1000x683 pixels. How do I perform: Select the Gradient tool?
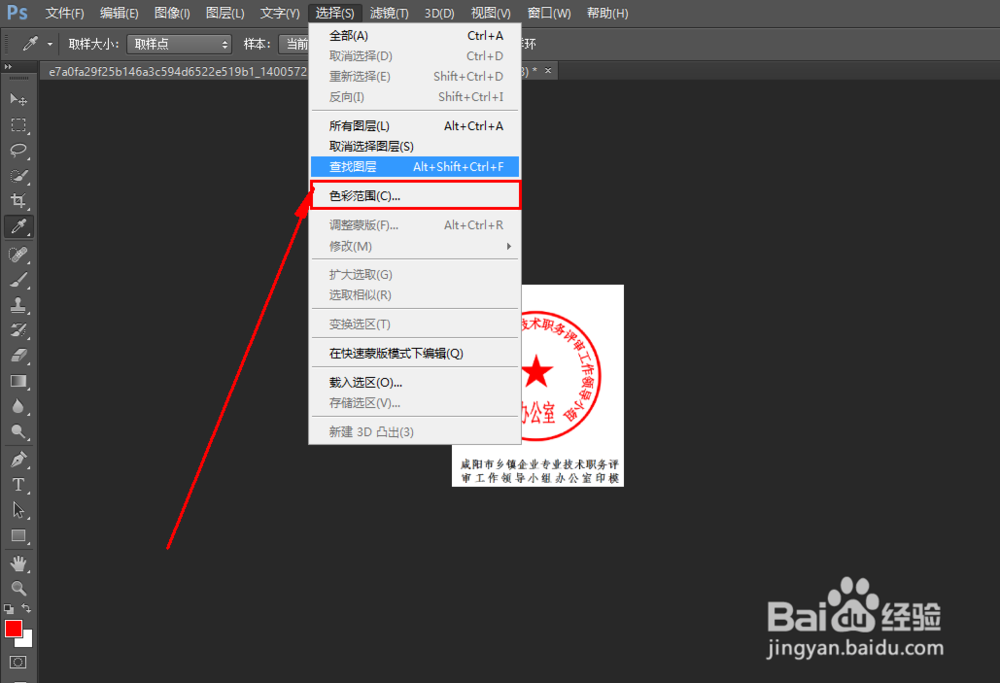(18, 381)
